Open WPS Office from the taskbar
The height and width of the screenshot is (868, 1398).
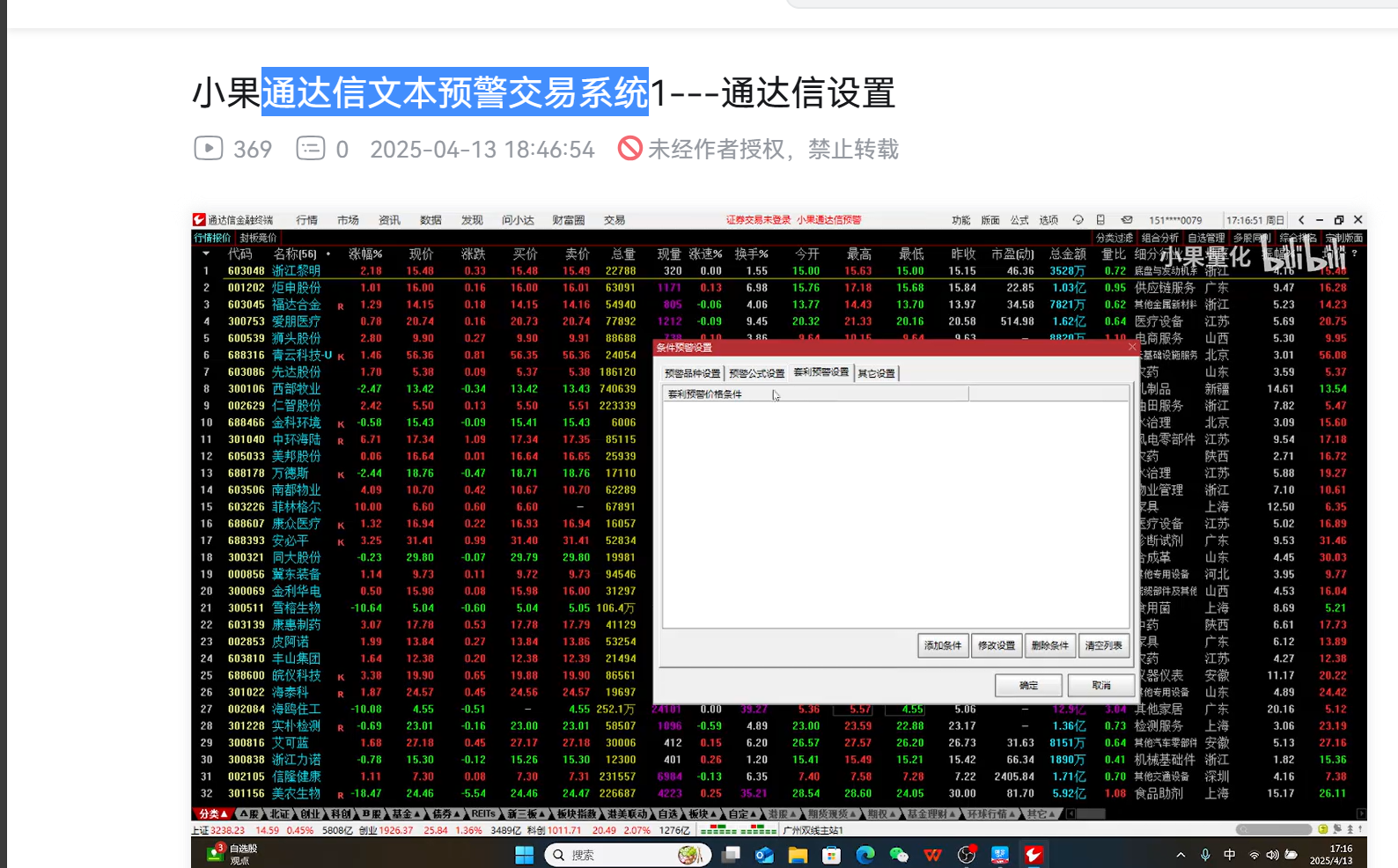933,855
